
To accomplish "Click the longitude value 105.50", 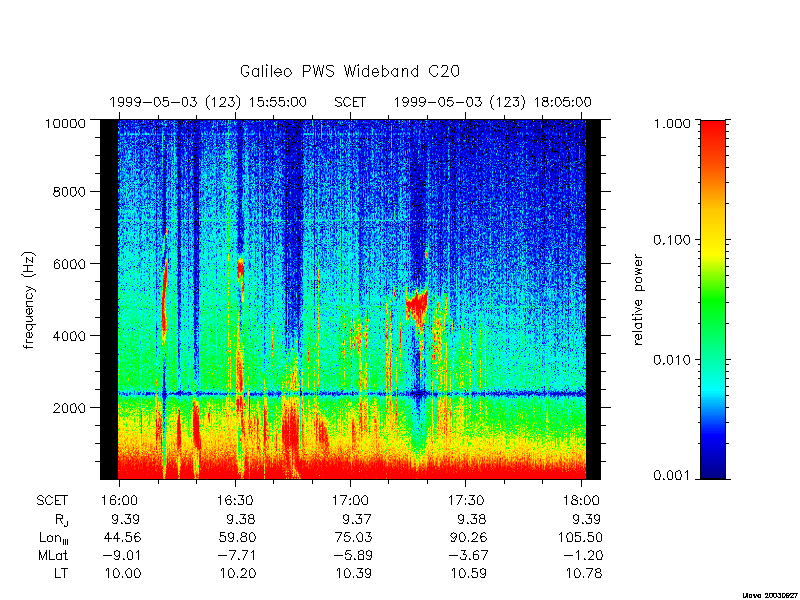I will coord(581,537).
